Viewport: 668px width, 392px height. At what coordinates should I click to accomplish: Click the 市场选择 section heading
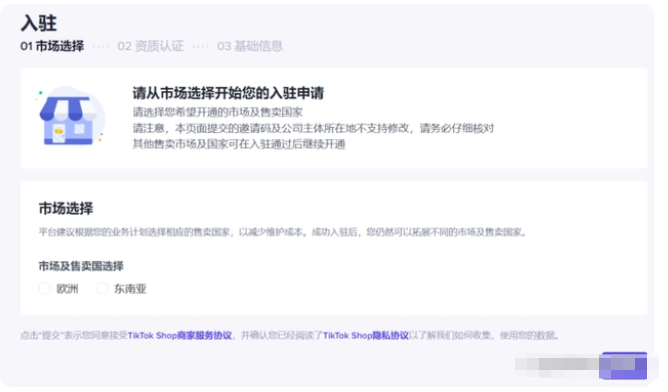click(x=66, y=208)
